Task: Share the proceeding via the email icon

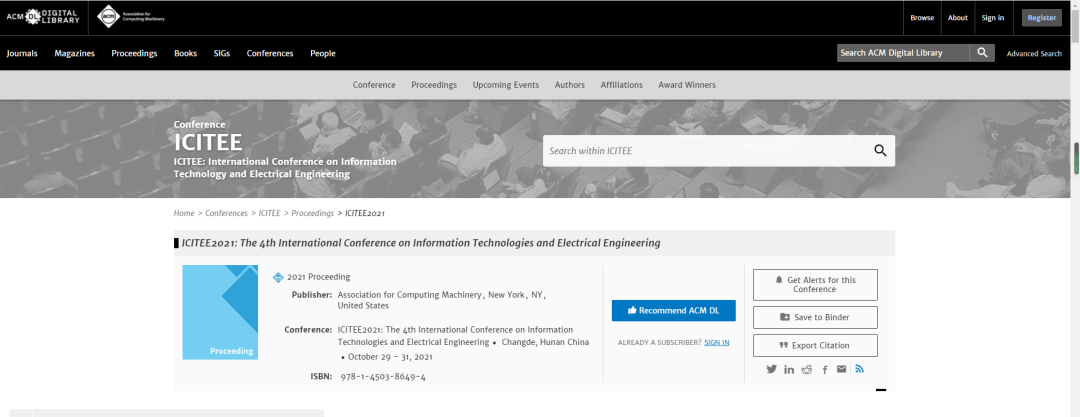Action: pos(842,369)
